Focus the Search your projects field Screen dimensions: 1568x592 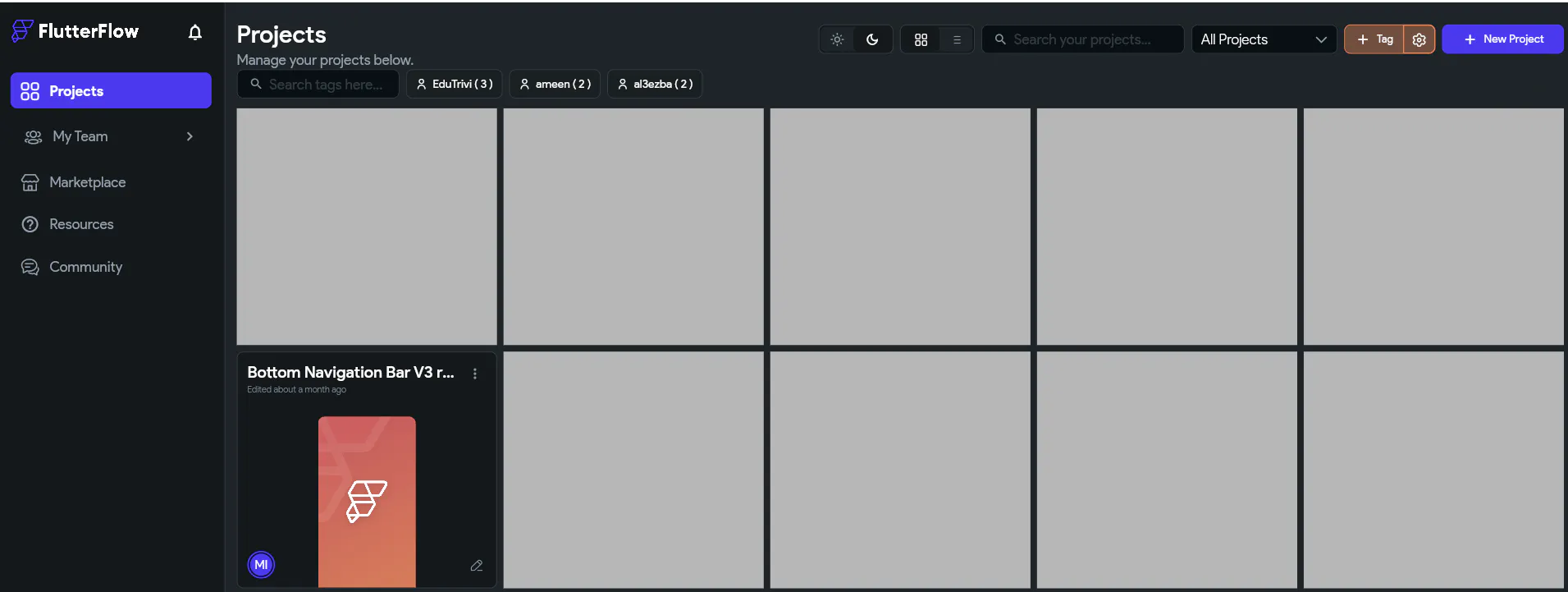(1082, 39)
